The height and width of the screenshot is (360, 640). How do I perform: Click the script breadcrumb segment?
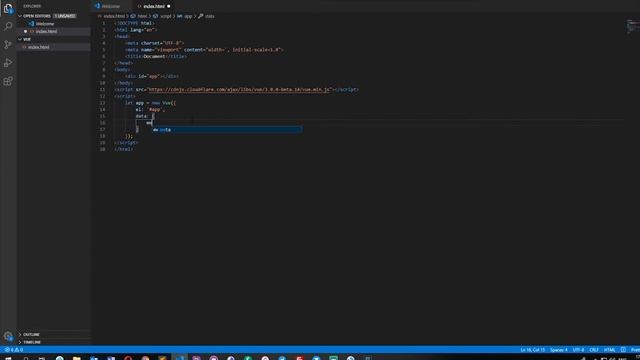click(x=165, y=16)
